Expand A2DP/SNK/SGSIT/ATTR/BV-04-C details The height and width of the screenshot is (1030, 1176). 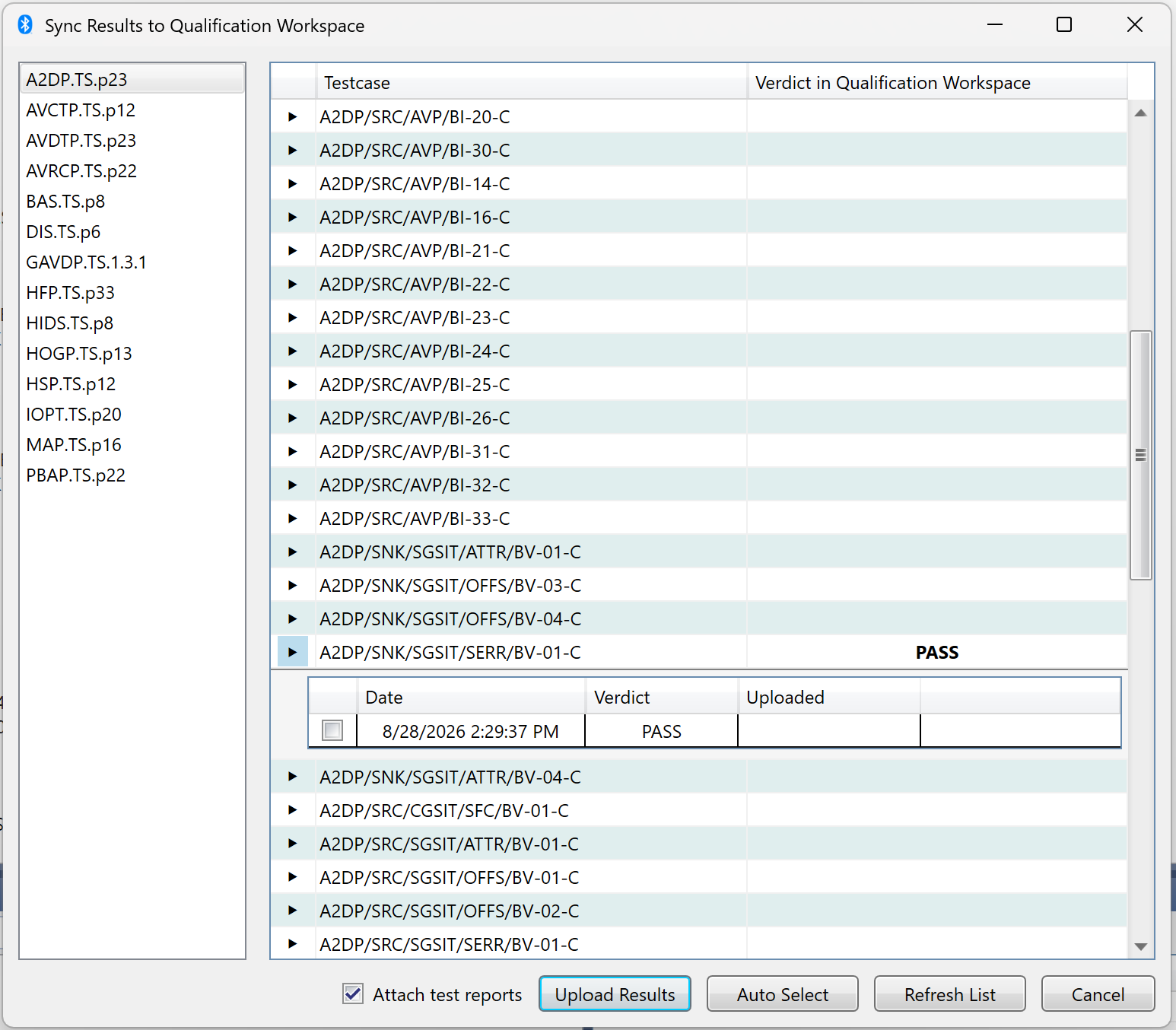[x=293, y=777]
